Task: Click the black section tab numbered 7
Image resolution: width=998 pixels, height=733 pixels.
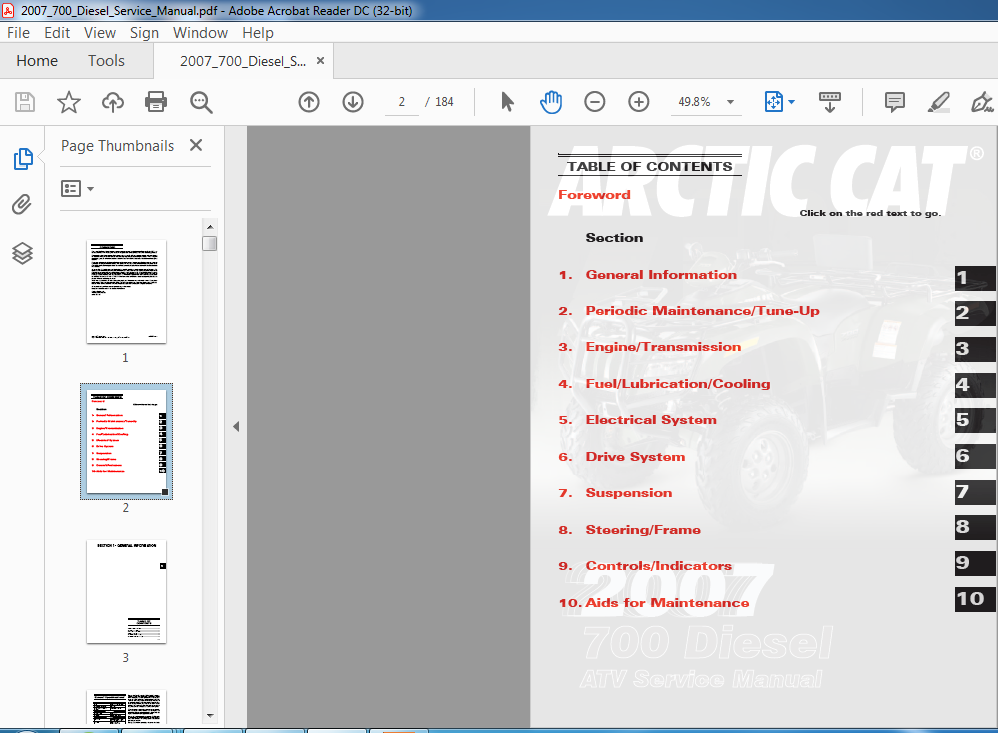Action: [974, 492]
